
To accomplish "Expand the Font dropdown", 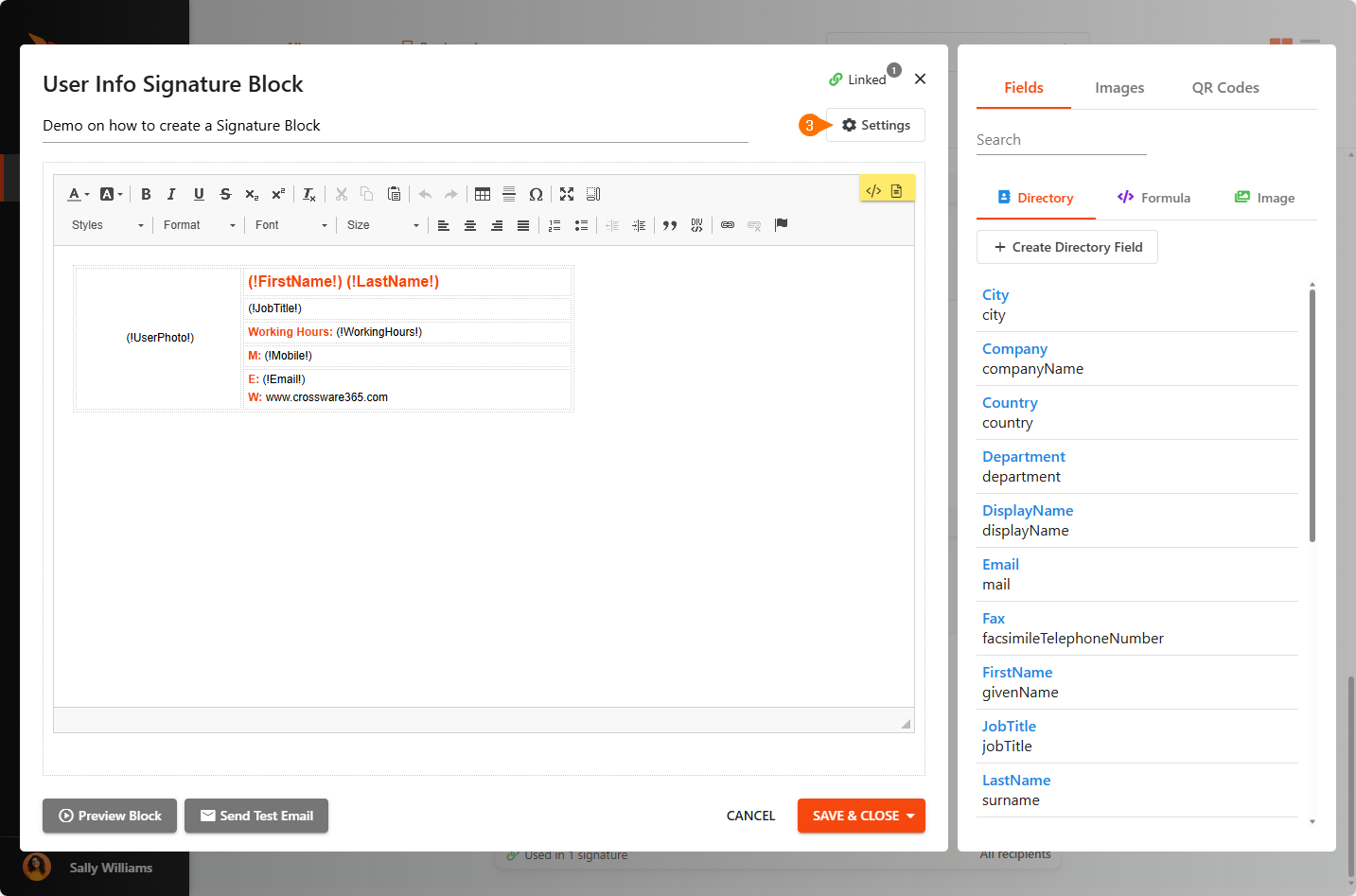I will coord(291,225).
